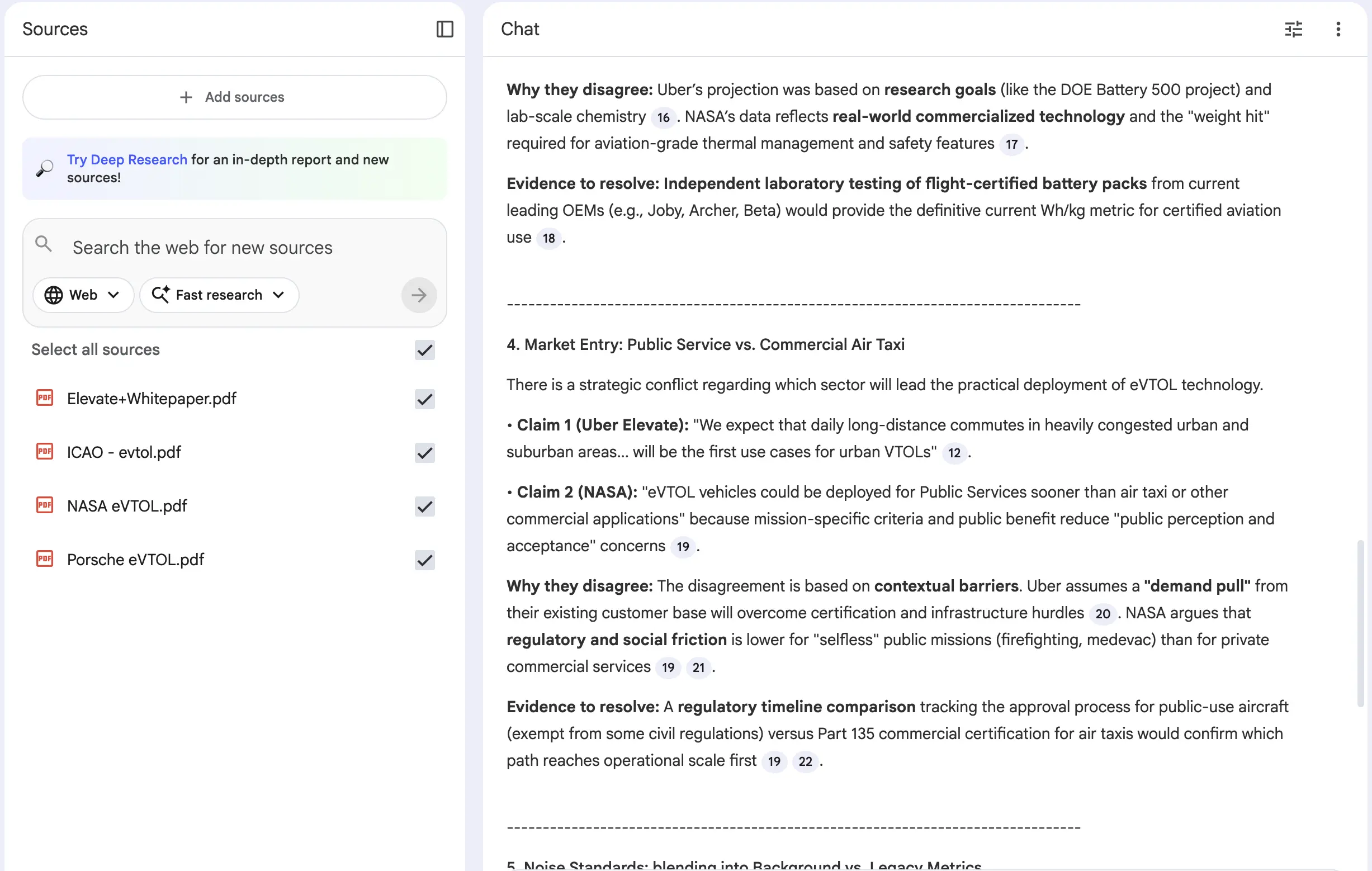Open the chat three-dot options menu
This screenshot has width=1372, height=871.
click(1338, 29)
